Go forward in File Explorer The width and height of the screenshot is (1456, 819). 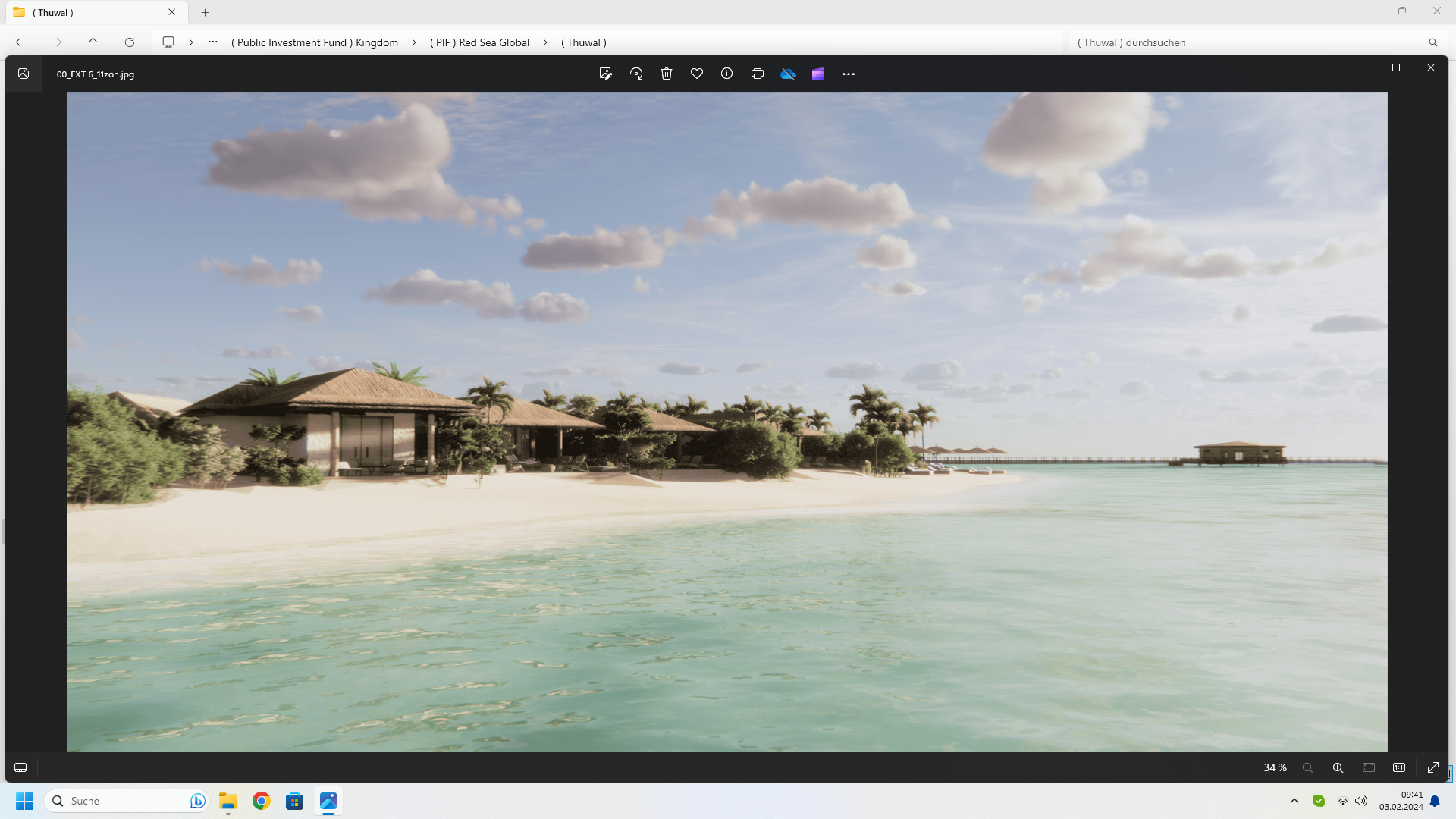[x=57, y=42]
